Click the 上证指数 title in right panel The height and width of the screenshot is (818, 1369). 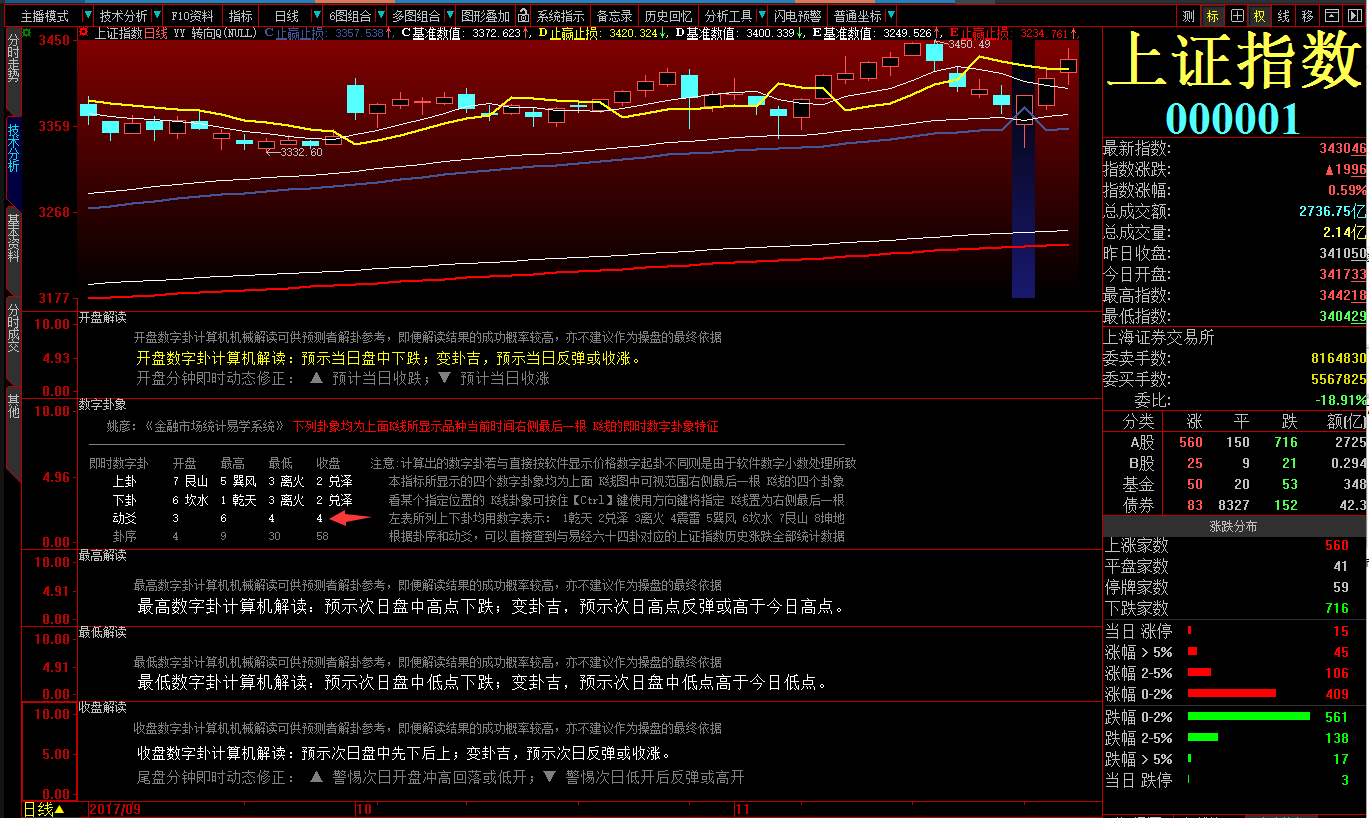pyautogui.click(x=1235, y=62)
